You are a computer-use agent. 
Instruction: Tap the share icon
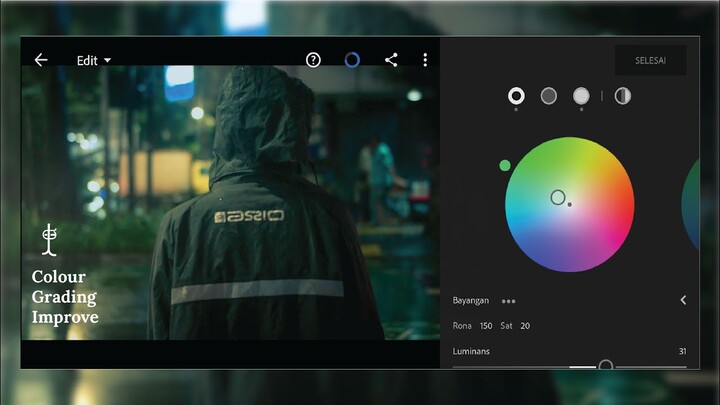391,60
